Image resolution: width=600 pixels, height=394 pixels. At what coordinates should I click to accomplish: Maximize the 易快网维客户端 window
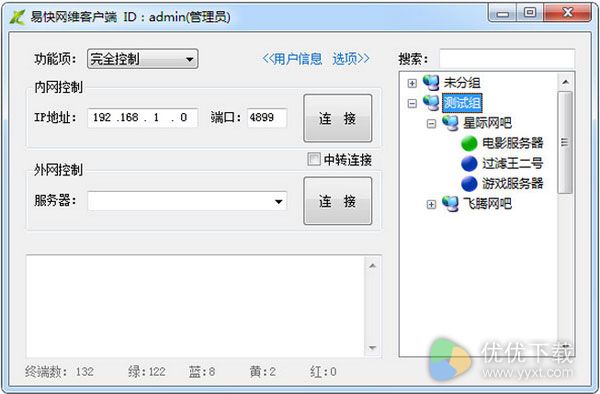point(530,13)
